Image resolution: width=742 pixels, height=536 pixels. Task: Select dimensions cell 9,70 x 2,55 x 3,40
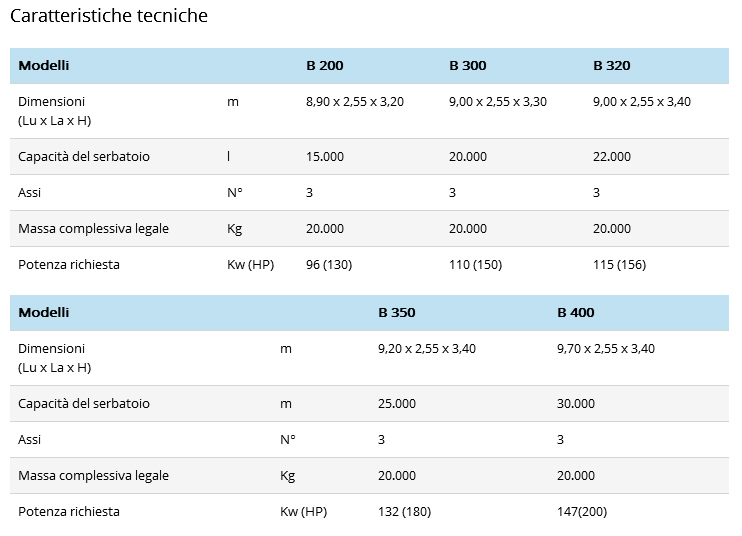(x=606, y=349)
